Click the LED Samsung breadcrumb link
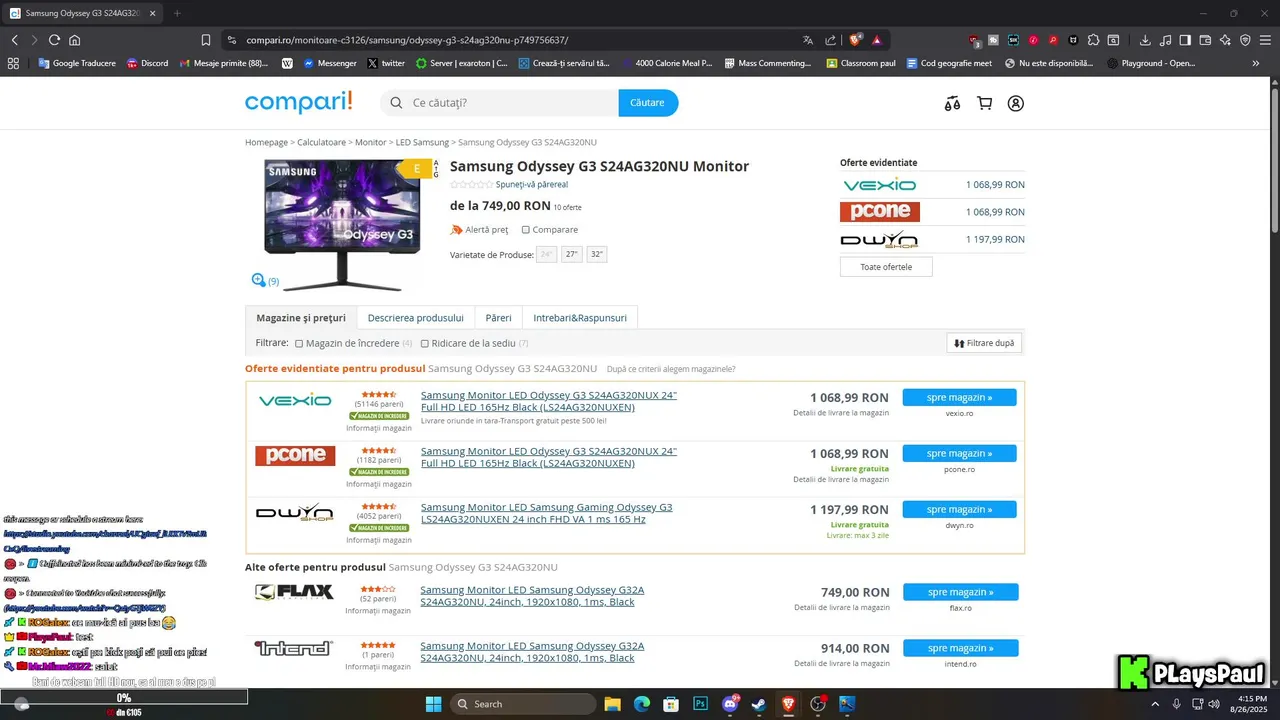This screenshot has height=720, width=1280. click(x=422, y=143)
